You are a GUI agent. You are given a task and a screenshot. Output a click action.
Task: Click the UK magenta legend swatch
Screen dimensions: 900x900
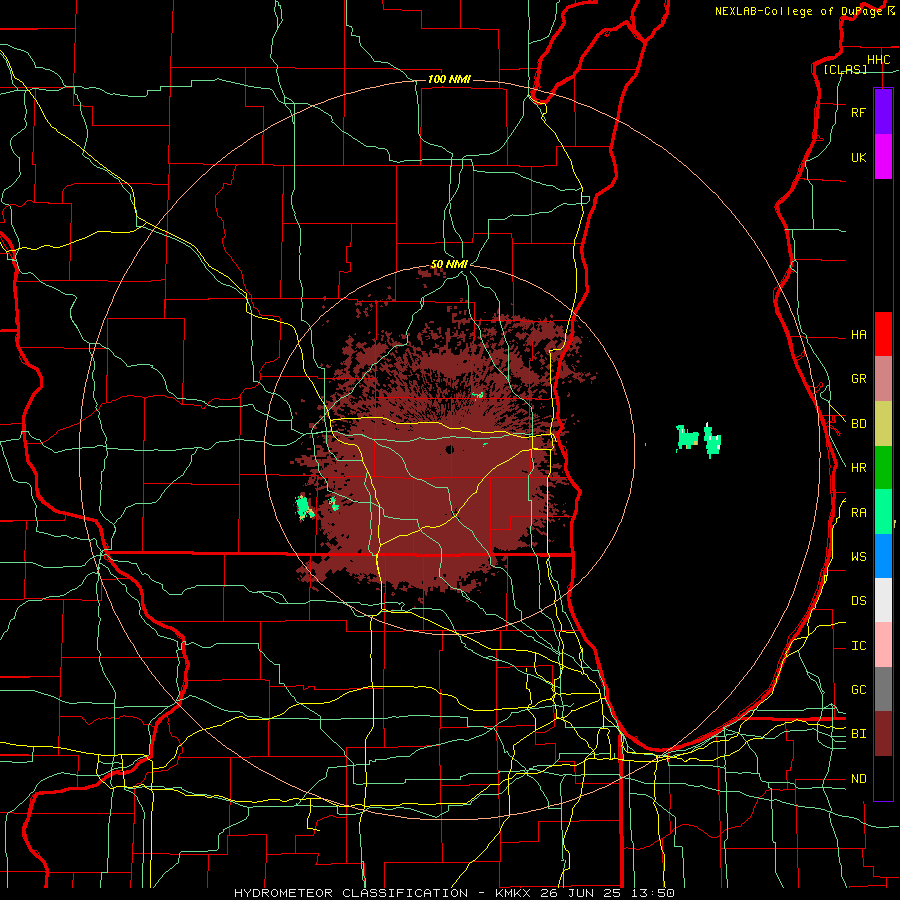883,157
